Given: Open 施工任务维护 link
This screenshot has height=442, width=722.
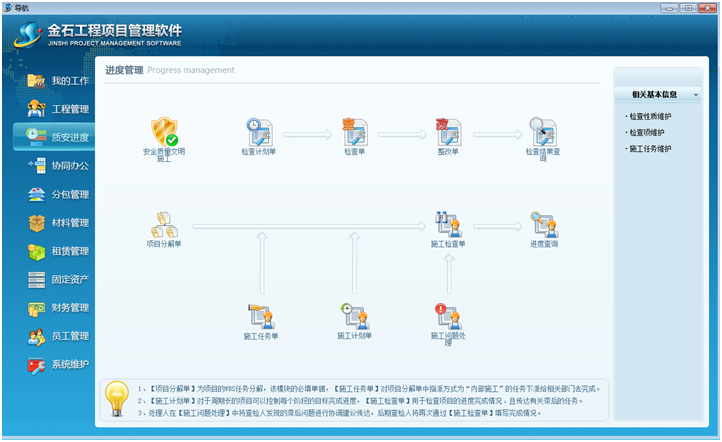Looking at the screenshot, I should coord(650,149).
